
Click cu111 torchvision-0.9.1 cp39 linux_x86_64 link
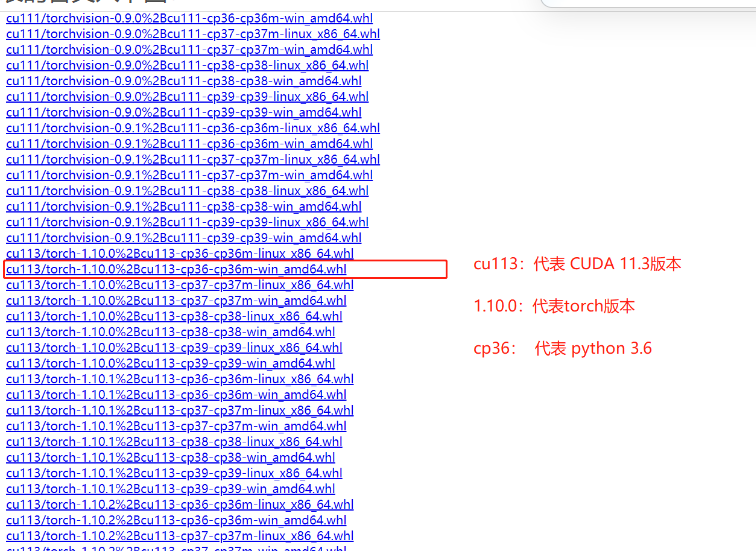coord(188,222)
